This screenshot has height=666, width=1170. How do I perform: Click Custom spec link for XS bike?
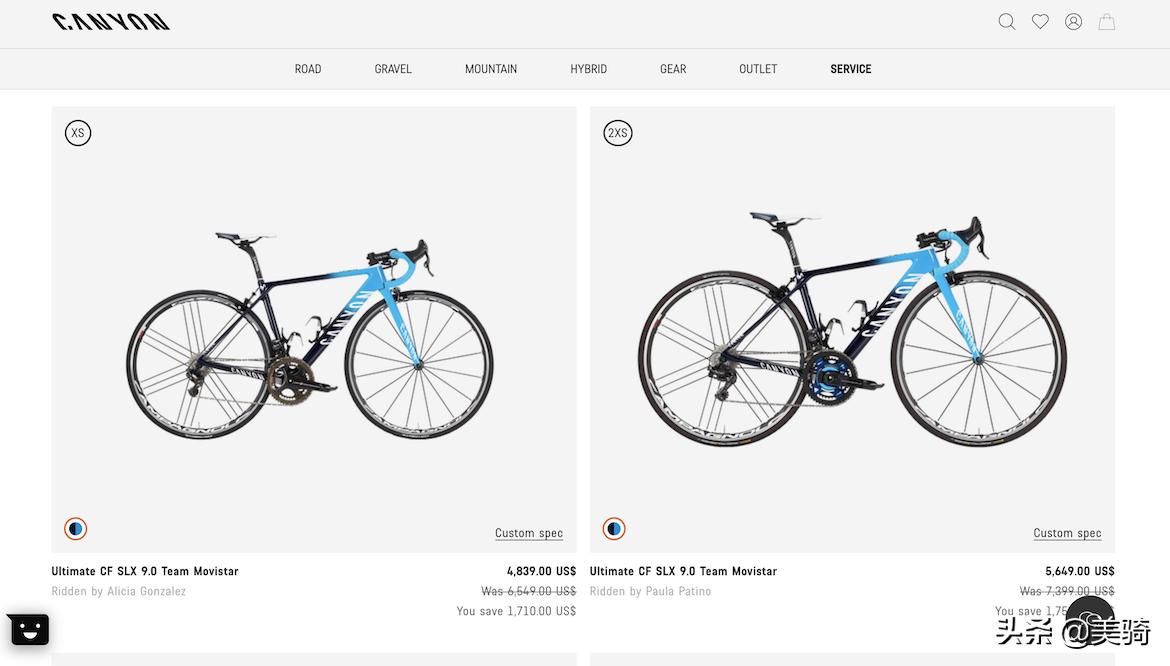pyautogui.click(x=529, y=533)
